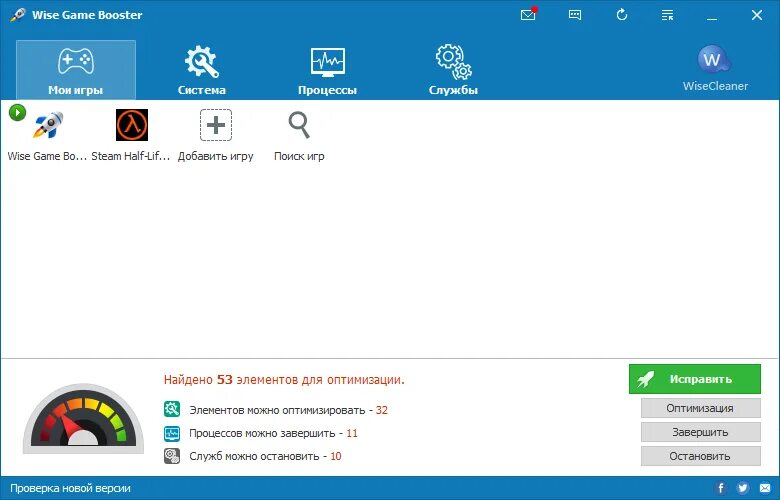Open the Twitter icon in status bar
This screenshot has height=500, width=780.
[743, 488]
